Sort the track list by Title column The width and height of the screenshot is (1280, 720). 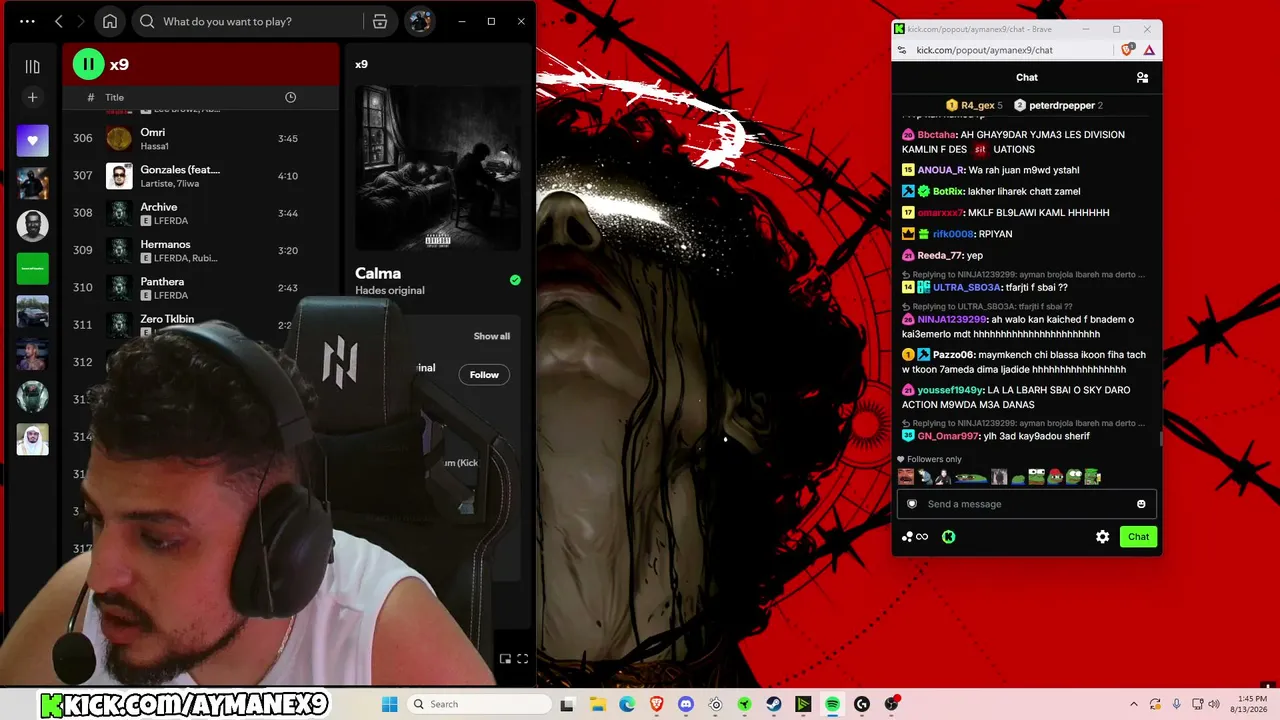(115, 97)
